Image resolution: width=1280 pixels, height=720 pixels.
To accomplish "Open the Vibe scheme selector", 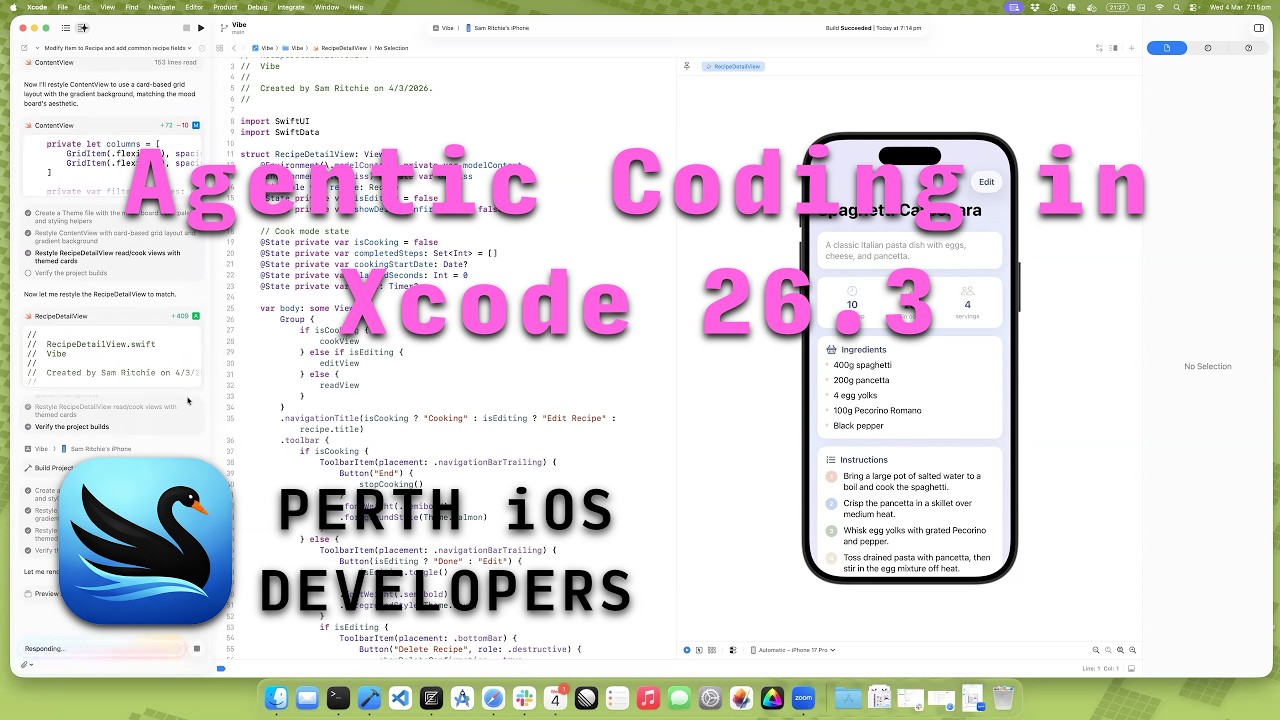I will 442,28.
